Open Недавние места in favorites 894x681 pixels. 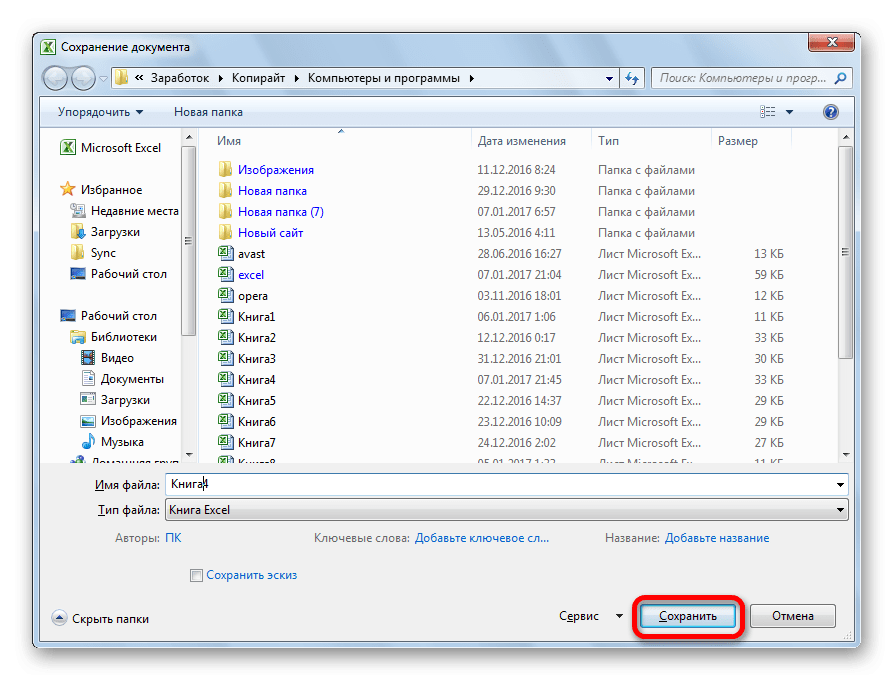click(x=124, y=210)
